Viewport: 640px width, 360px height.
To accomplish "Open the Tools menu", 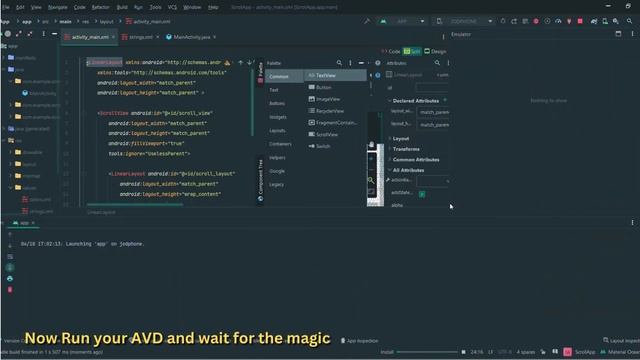I will pos(156,7).
